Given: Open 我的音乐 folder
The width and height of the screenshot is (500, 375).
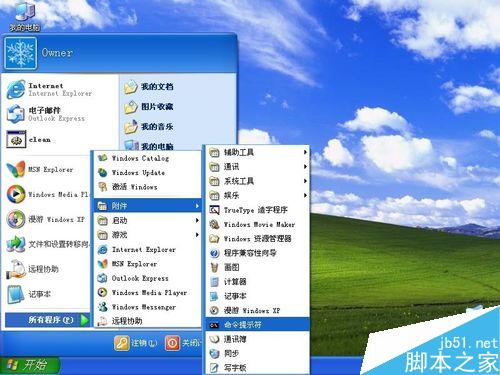Looking at the screenshot, I should coord(149,127).
